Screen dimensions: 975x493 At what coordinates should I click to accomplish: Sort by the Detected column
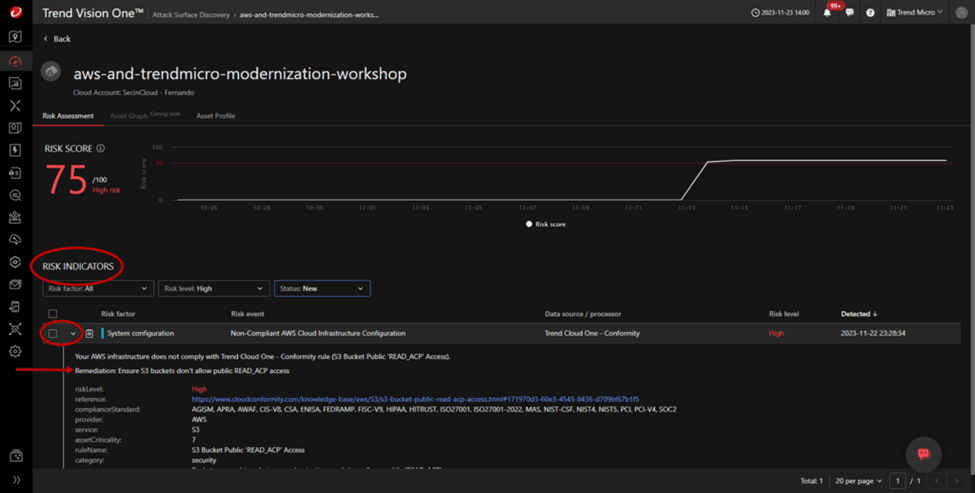[x=859, y=314]
